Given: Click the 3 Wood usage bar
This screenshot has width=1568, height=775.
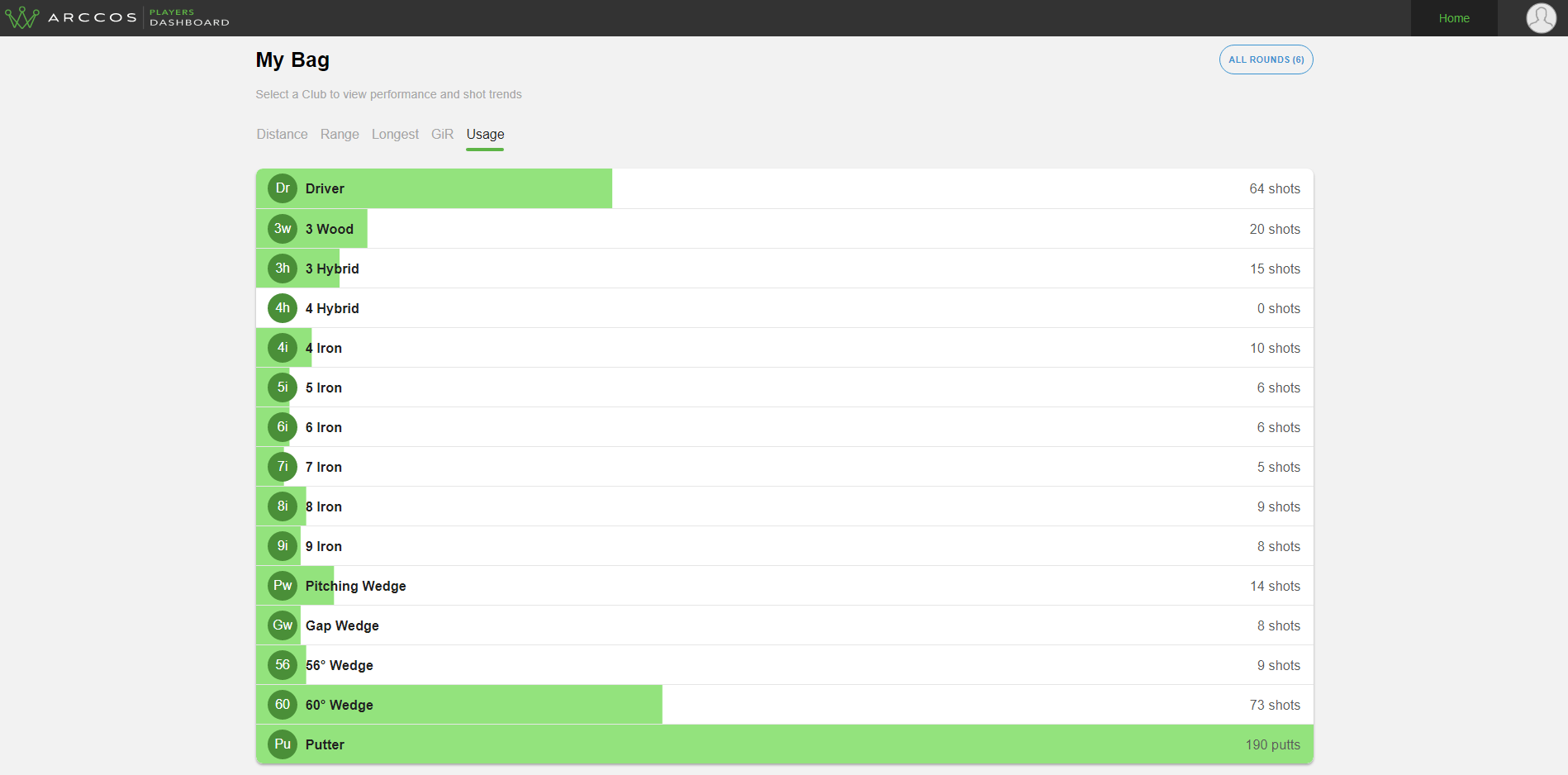Looking at the screenshot, I should pyautogui.click(x=311, y=229).
